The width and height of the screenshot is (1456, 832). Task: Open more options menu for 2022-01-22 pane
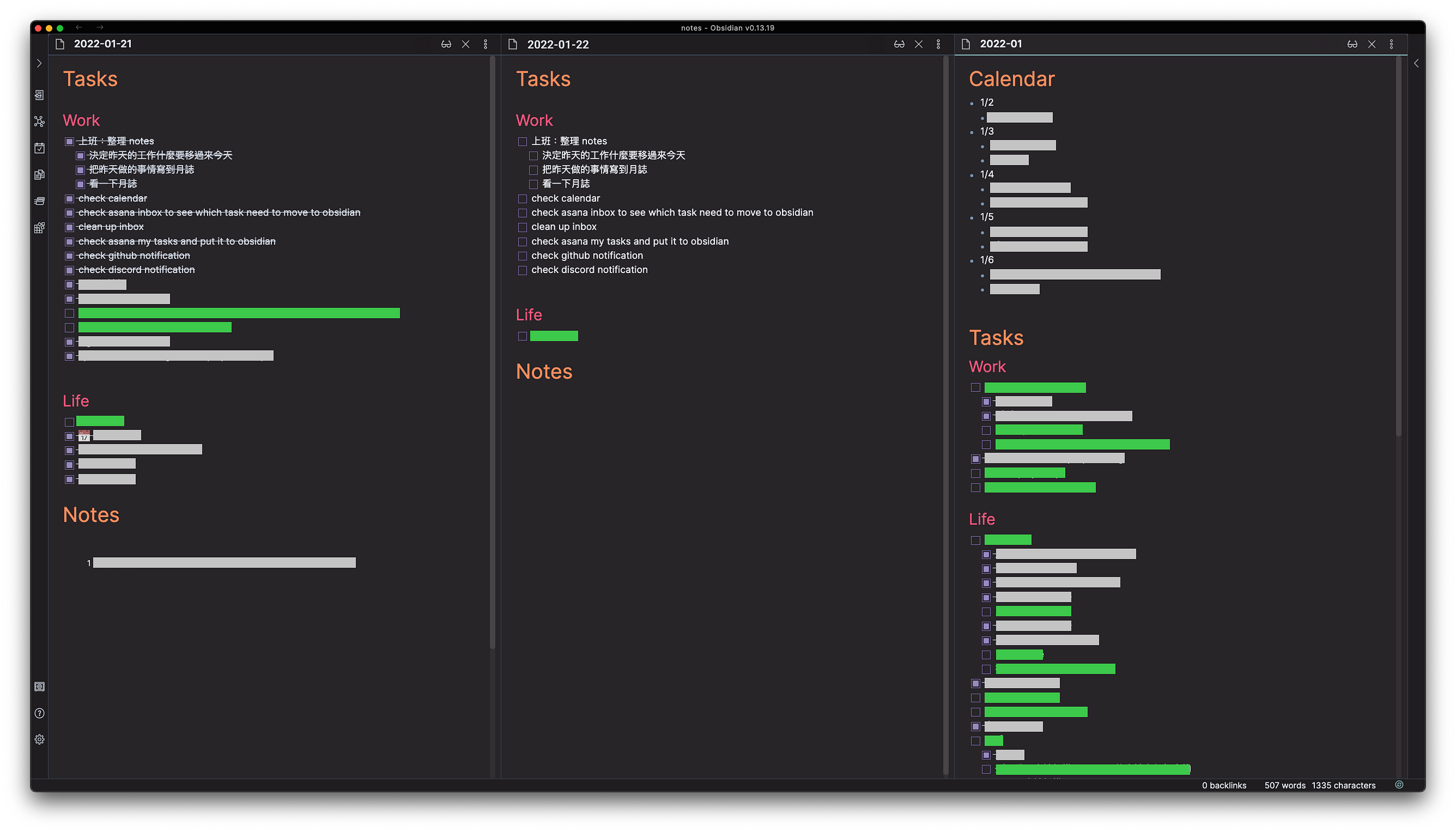click(938, 44)
